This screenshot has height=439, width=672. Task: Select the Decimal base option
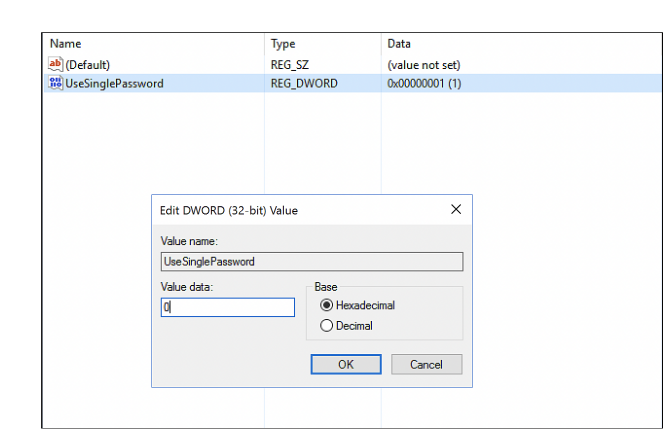(x=326, y=326)
